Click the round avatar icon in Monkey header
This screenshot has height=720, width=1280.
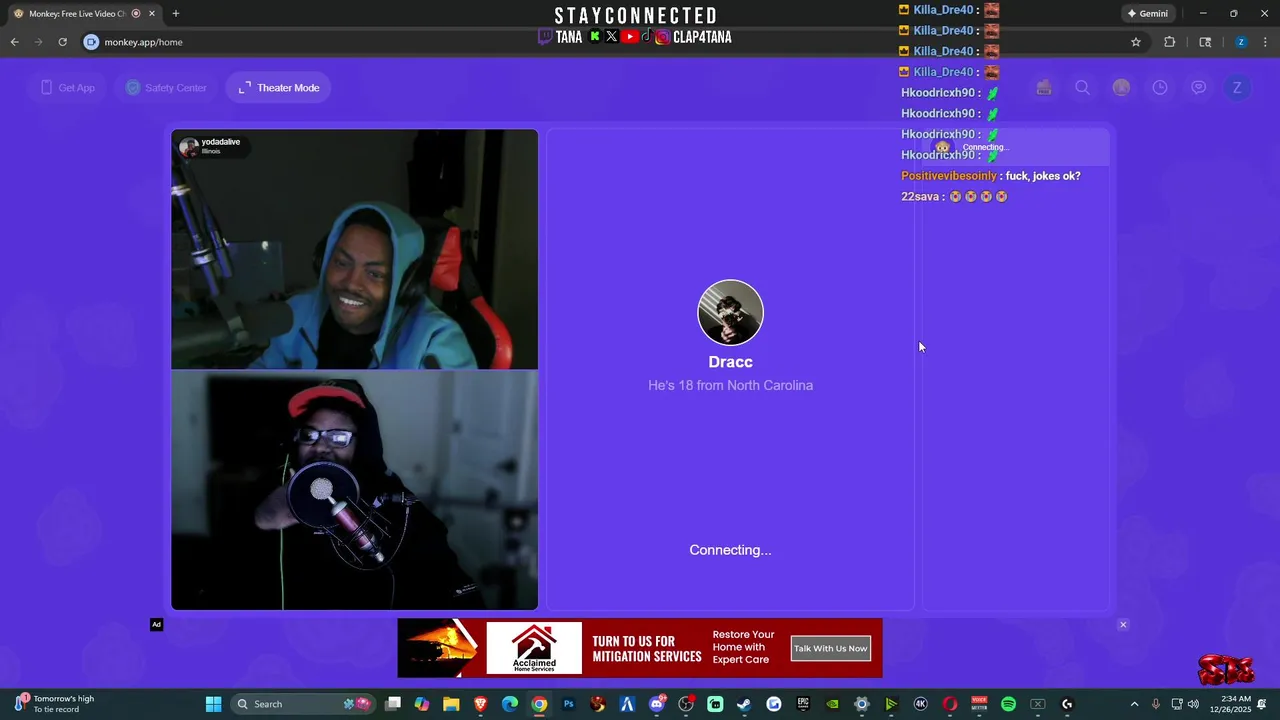point(1121,88)
